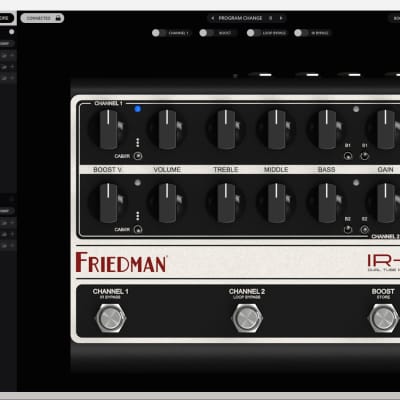Click the Friedman logo
The image size is (400, 400).
[x=121, y=262]
